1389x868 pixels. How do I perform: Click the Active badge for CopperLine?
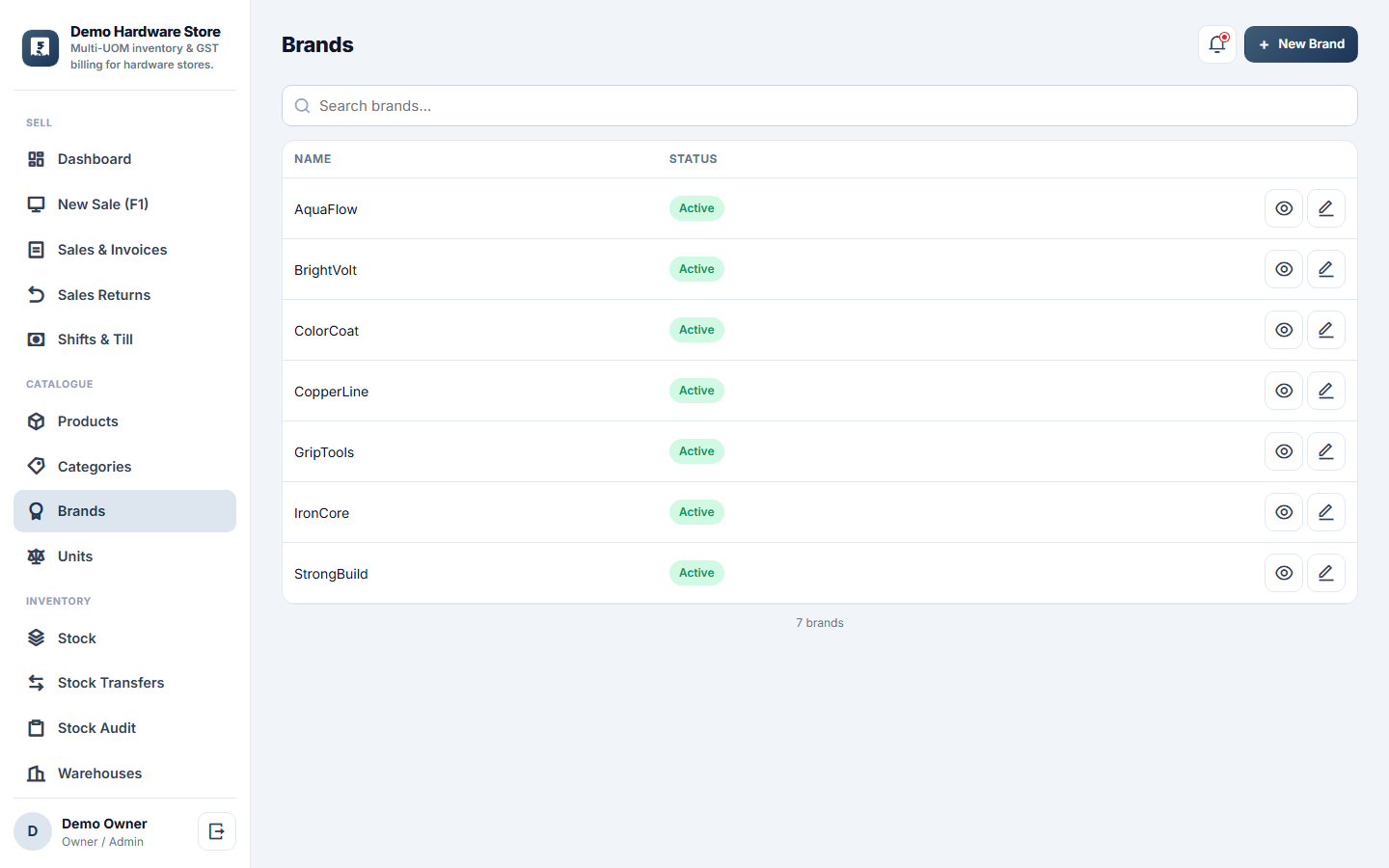click(x=696, y=391)
